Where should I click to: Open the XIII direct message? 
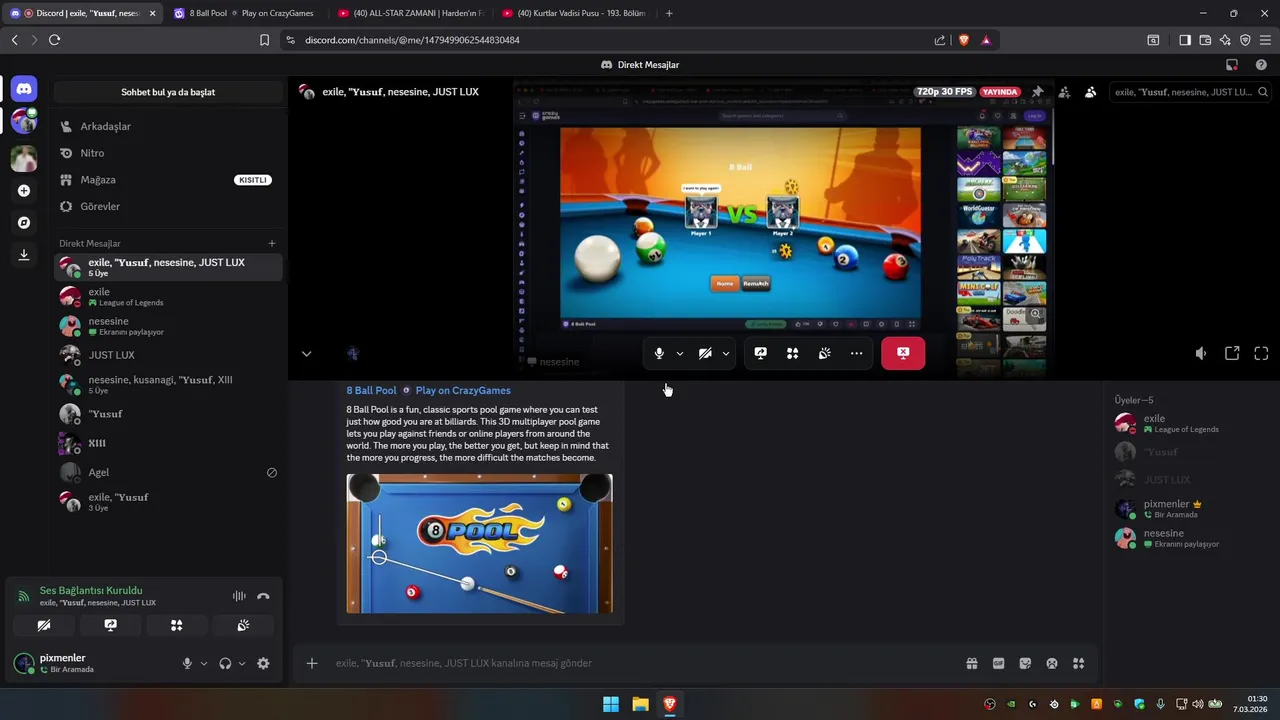(x=168, y=443)
